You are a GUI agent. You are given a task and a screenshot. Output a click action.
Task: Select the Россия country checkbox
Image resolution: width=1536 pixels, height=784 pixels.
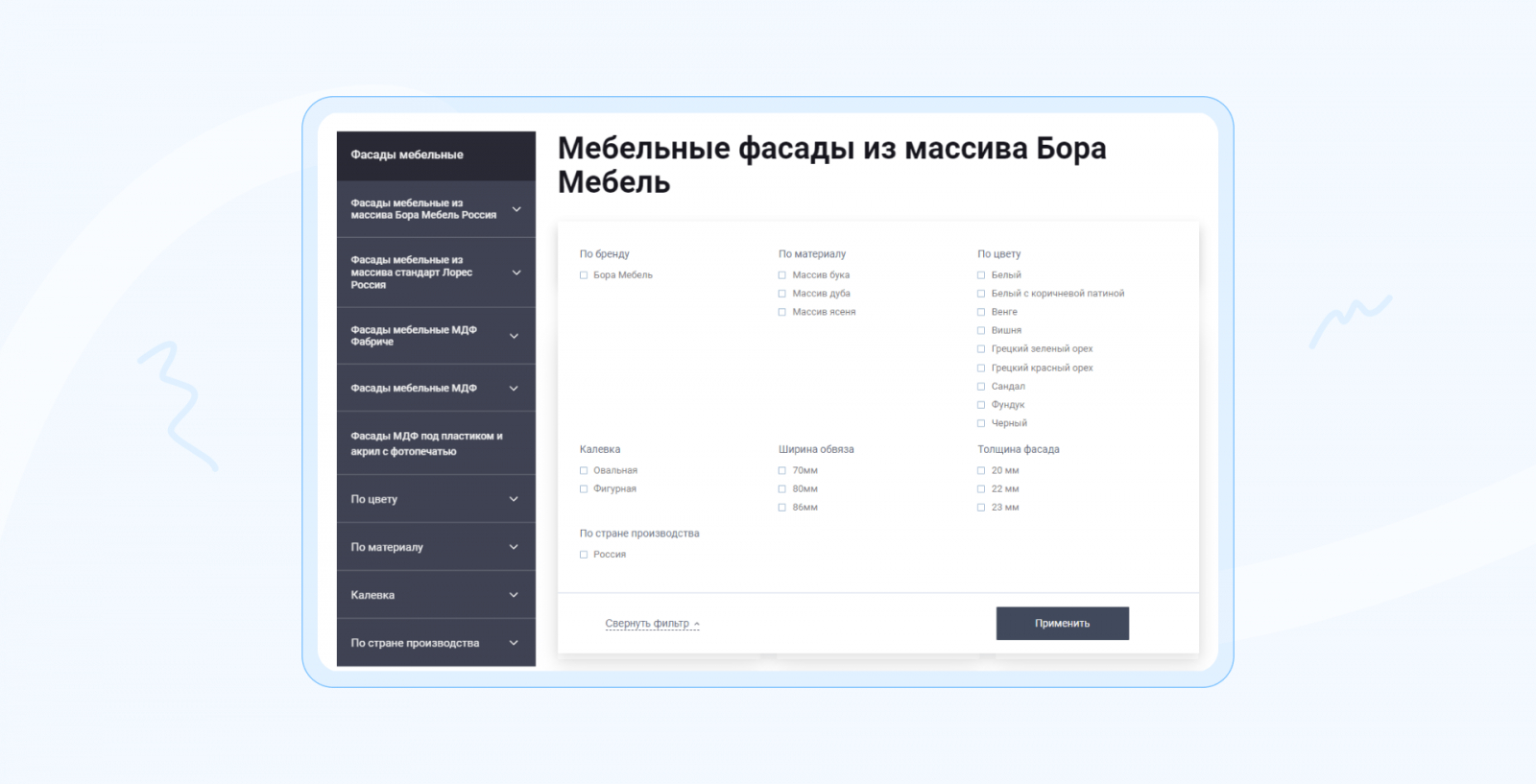584,555
